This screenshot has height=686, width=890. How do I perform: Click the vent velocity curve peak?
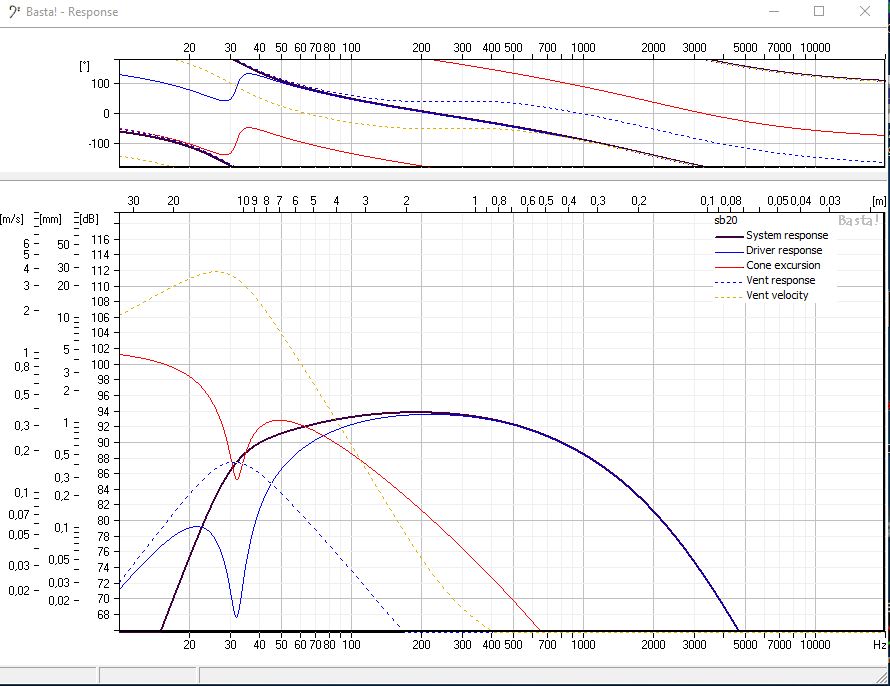pos(215,271)
